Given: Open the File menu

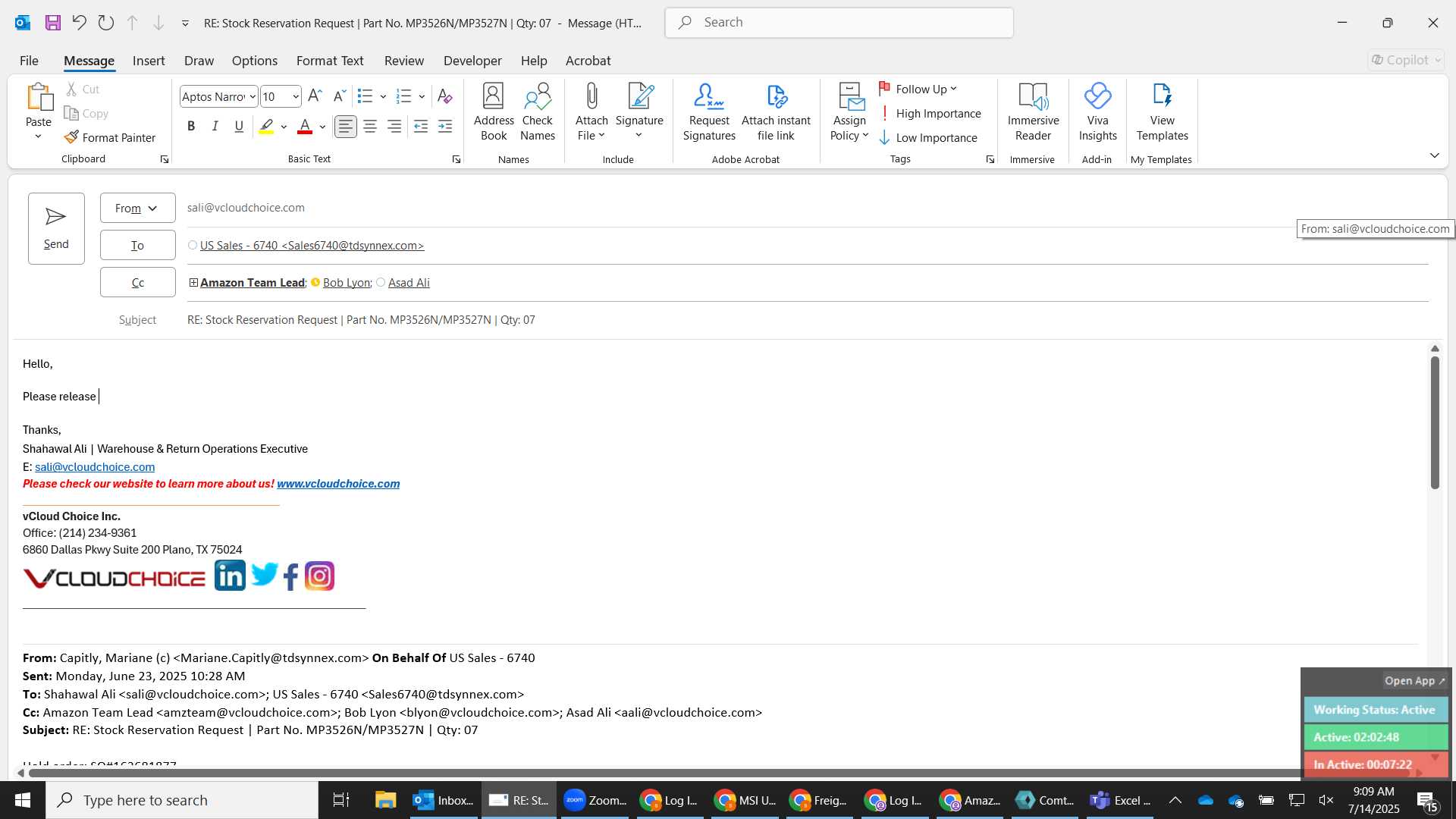Looking at the screenshot, I should coord(29,61).
